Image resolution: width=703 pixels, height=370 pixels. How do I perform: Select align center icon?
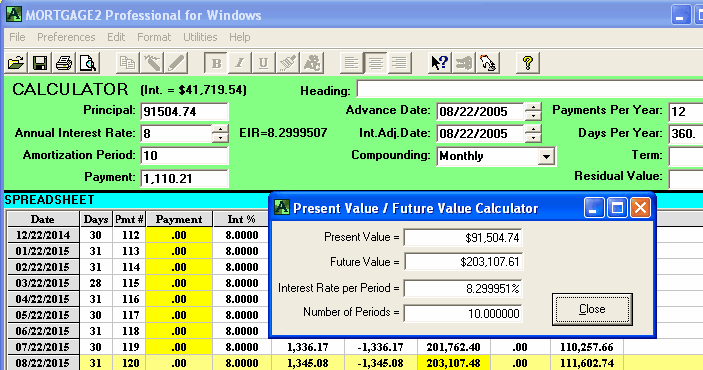[x=375, y=63]
